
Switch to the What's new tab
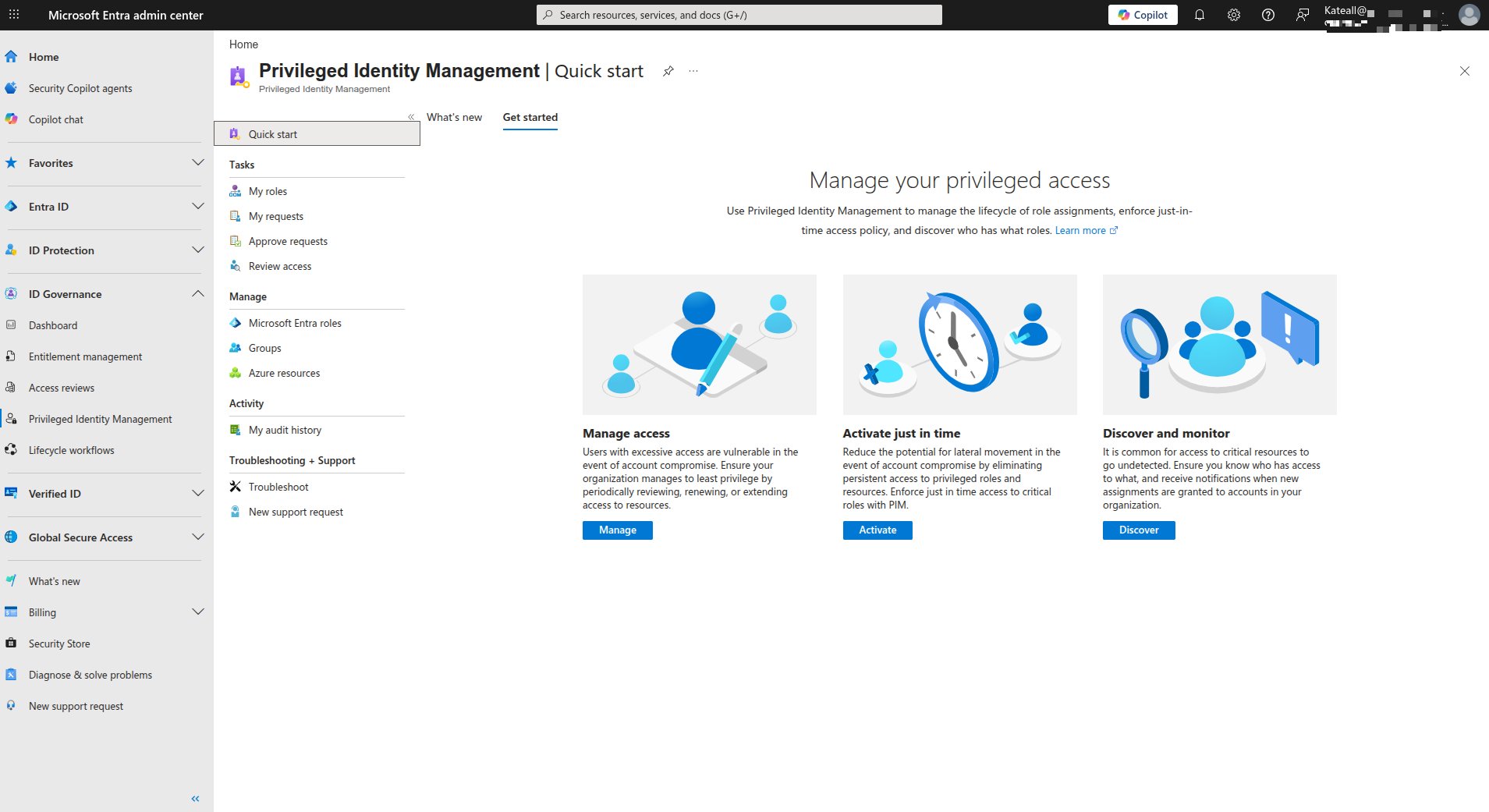pyautogui.click(x=454, y=117)
